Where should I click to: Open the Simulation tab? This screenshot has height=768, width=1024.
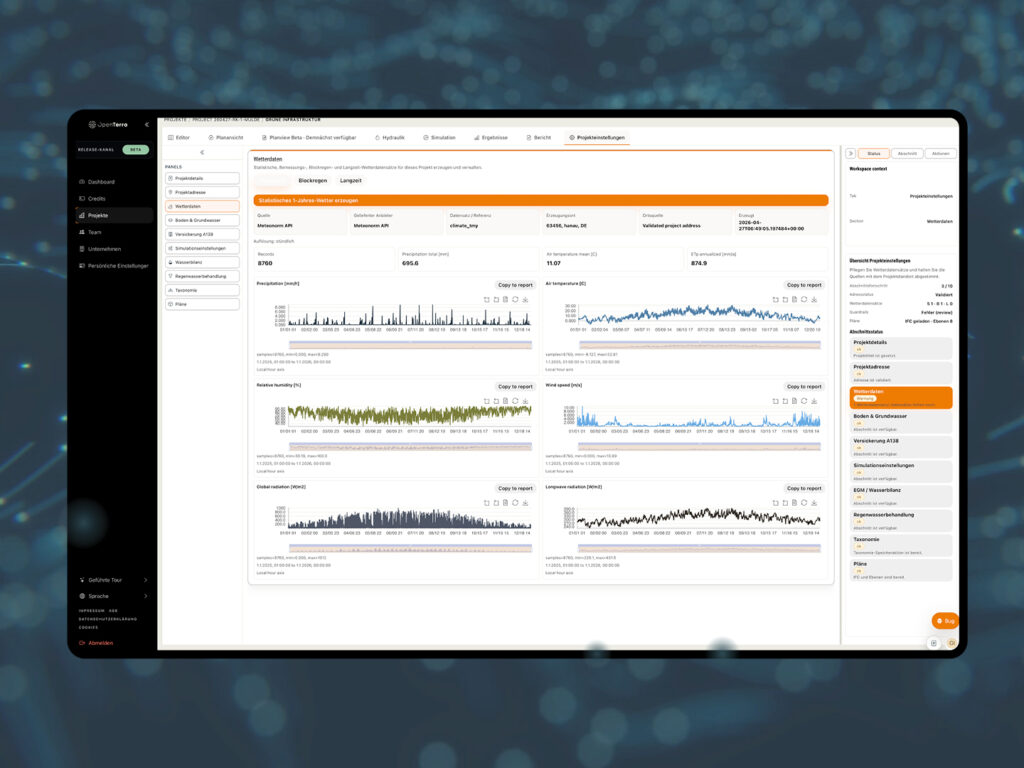pyautogui.click(x=439, y=138)
